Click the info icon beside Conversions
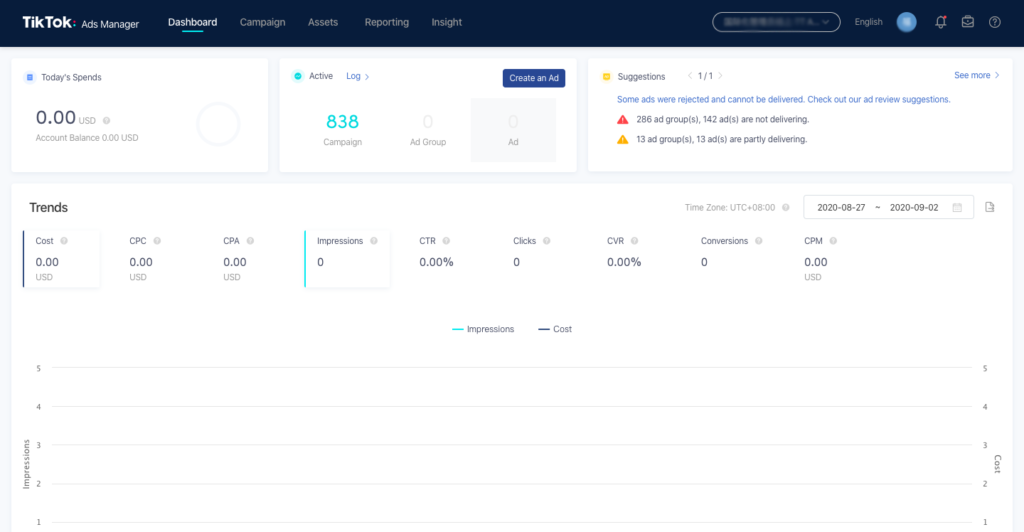The height and width of the screenshot is (532, 1024). click(x=758, y=241)
